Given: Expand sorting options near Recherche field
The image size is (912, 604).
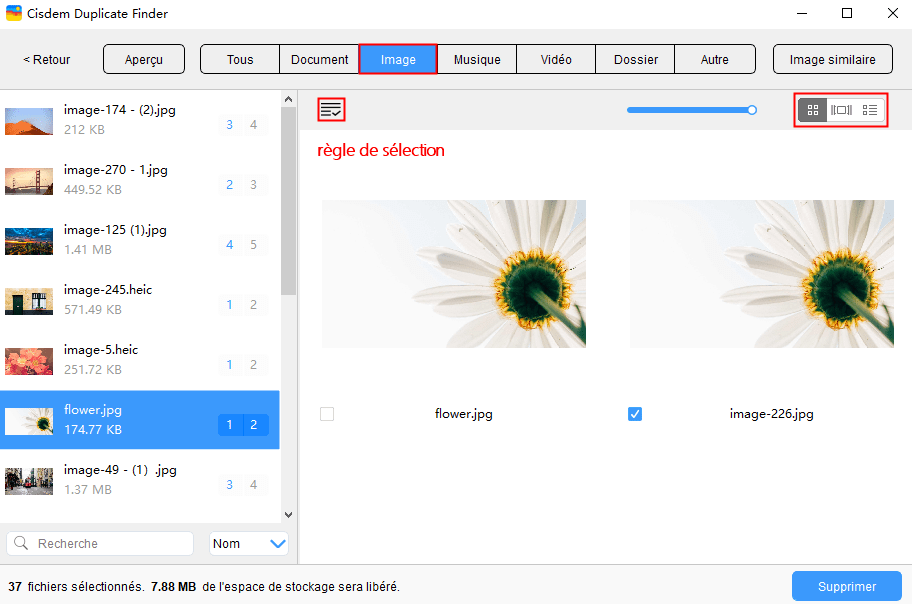Looking at the screenshot, I should (x=248, y=543).
